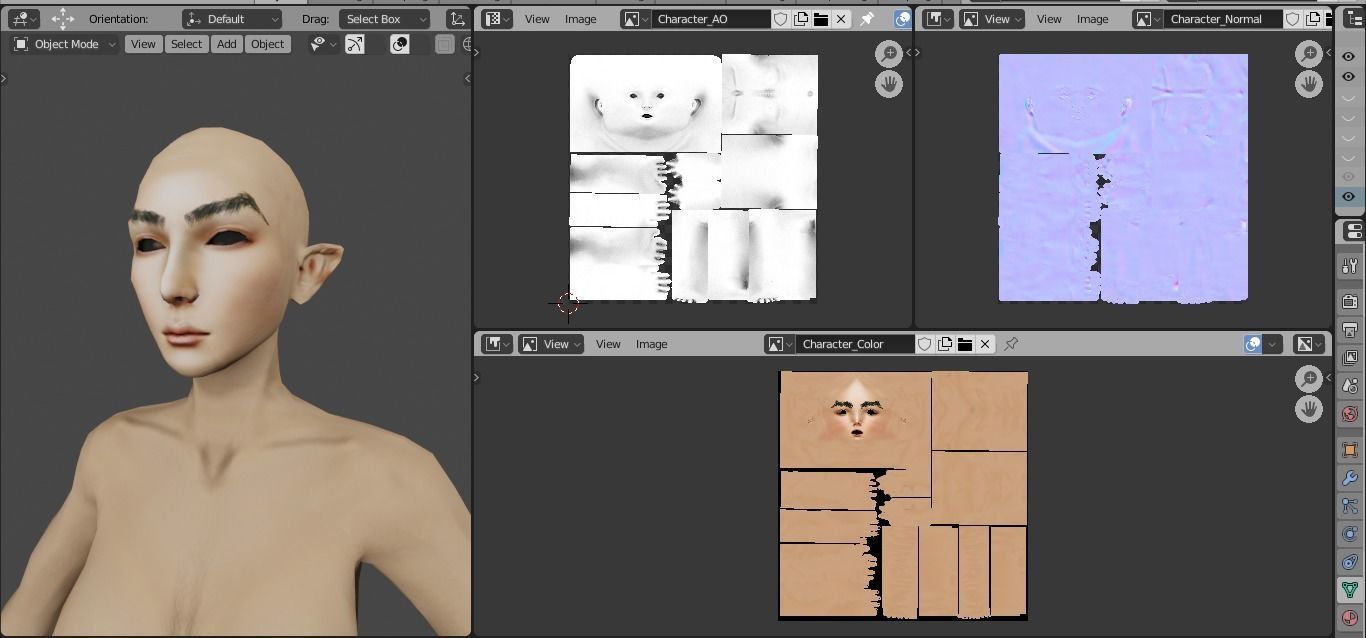Toggle fake user shield for Character_Normal
This screenshot has width=1366, height=638.
1293,19
